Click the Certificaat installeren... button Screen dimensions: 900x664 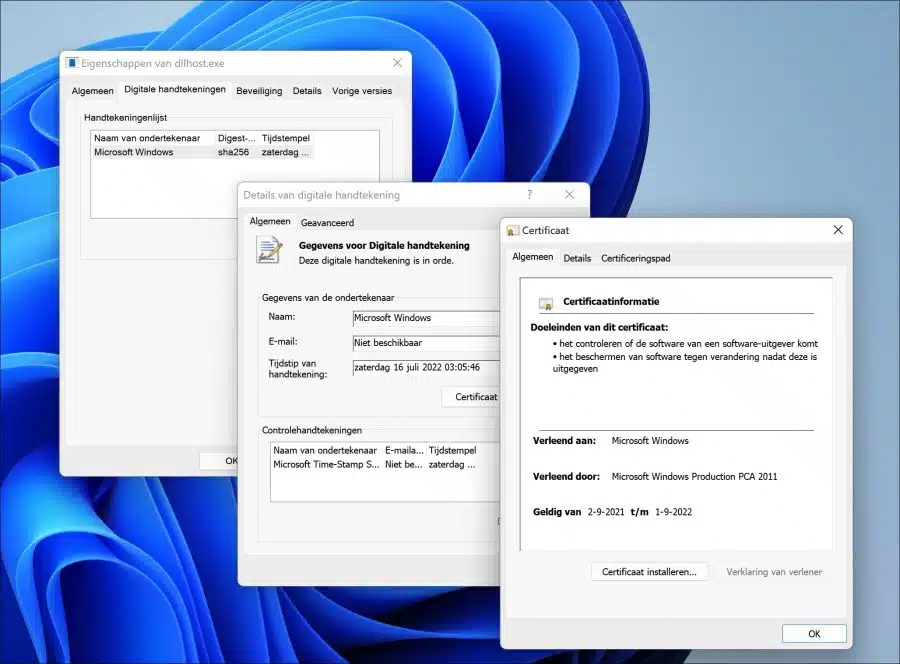click(649, 572)
